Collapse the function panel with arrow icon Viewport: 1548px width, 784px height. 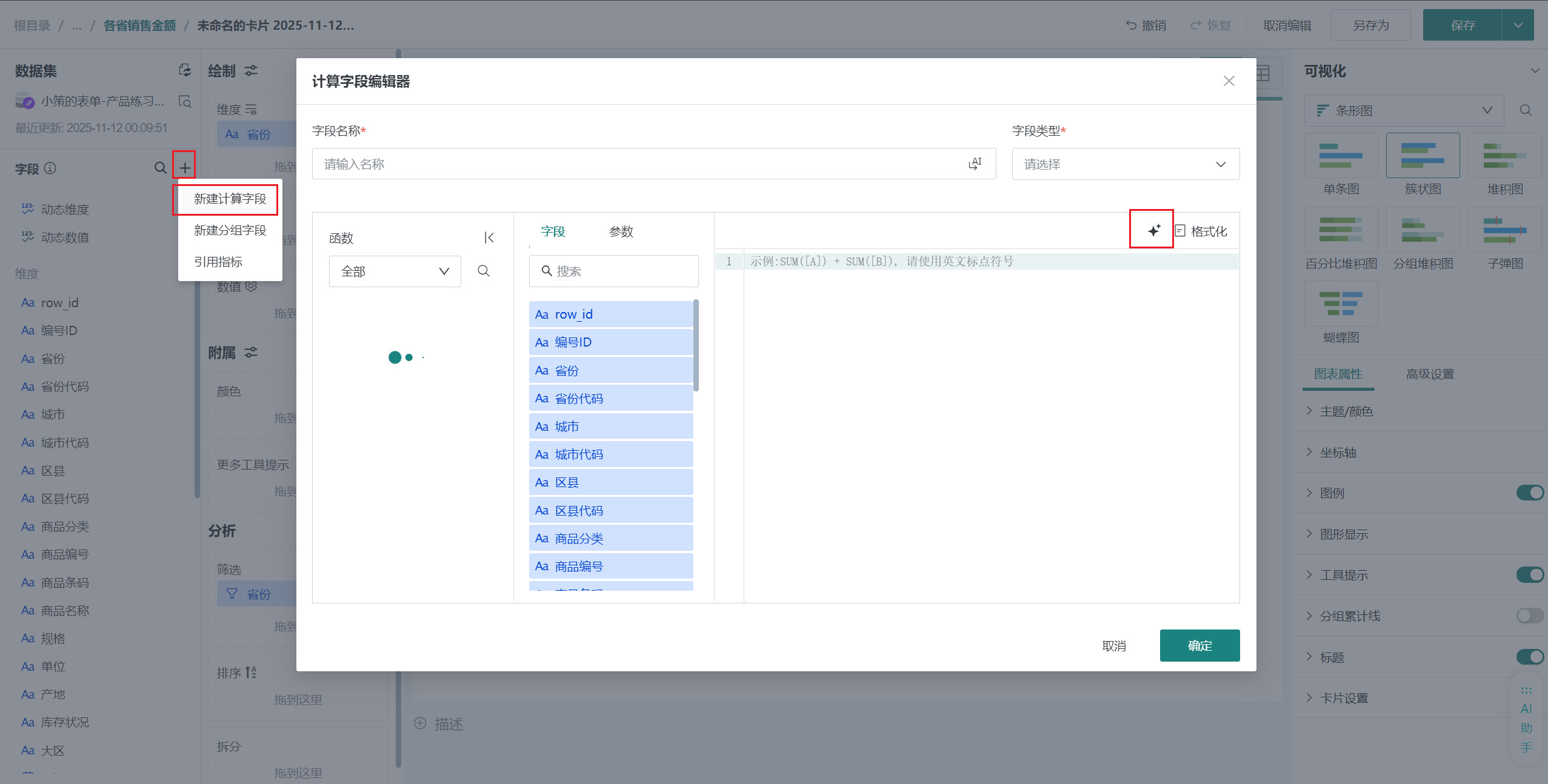point(489,238)
